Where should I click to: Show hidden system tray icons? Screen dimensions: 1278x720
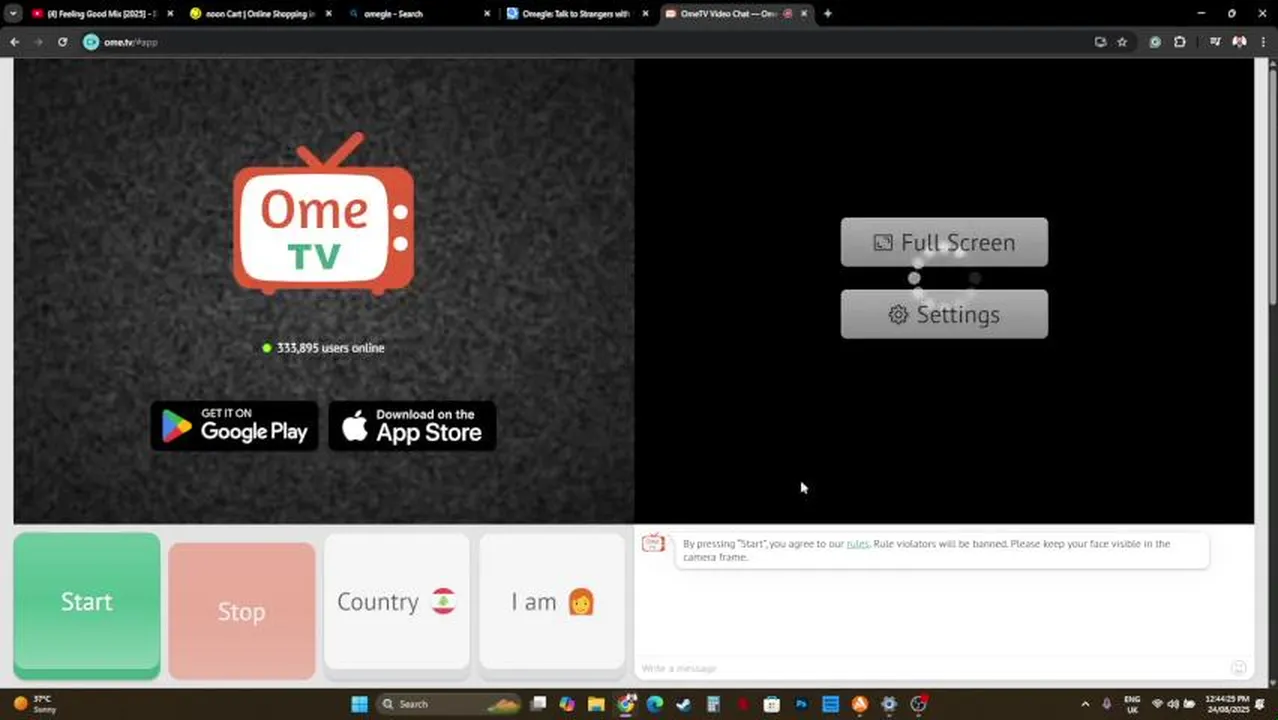pos(1085,704)
